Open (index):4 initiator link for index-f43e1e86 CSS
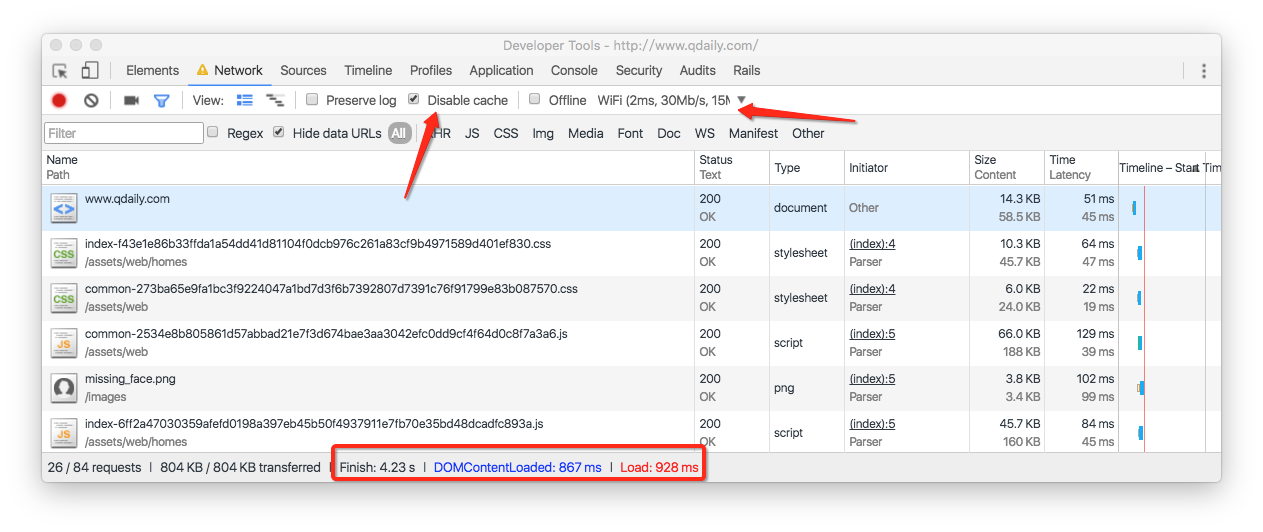The width and height of the screenshot is (1263, 532). coord(872,244)
